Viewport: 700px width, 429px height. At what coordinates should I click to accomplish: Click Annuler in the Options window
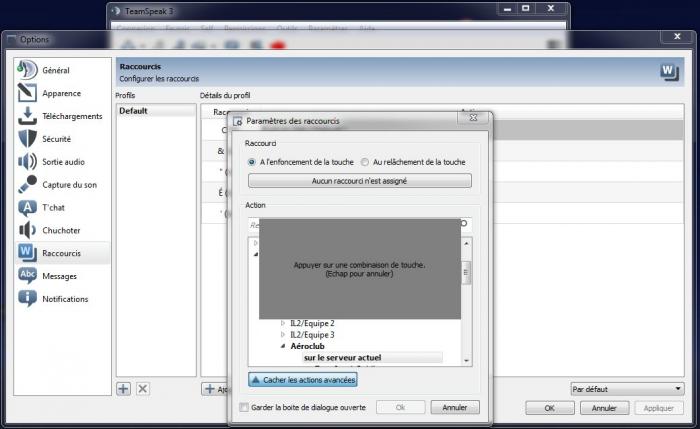point(604,408)
